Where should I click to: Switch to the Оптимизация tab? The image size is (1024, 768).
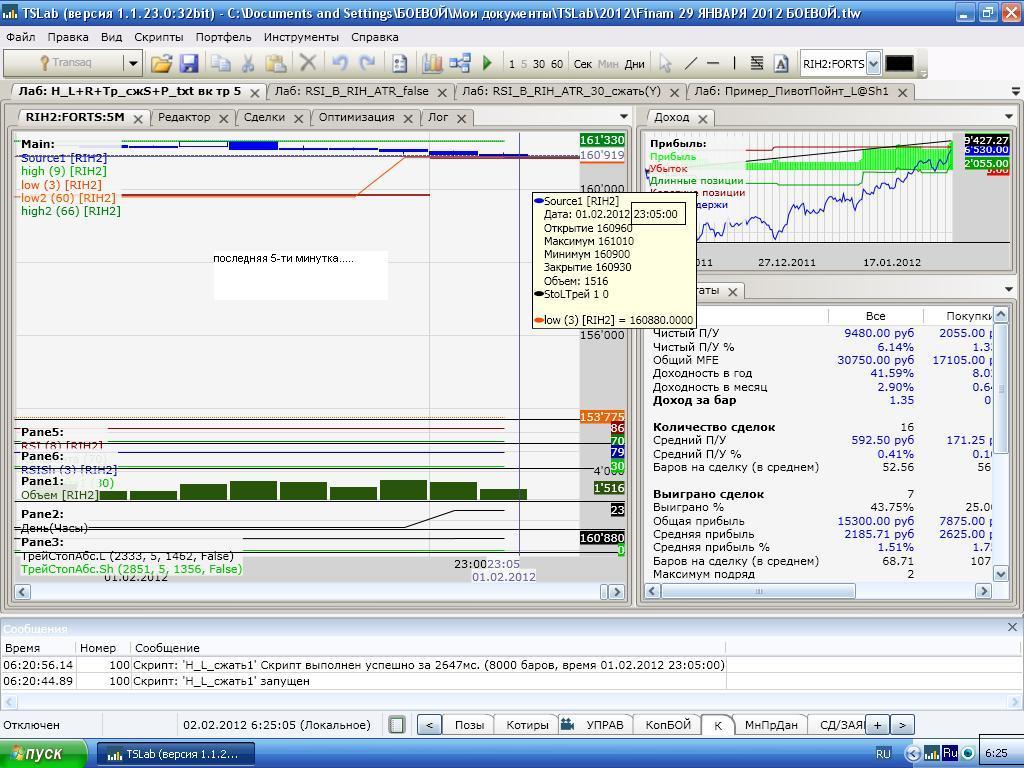coord(356,117)
